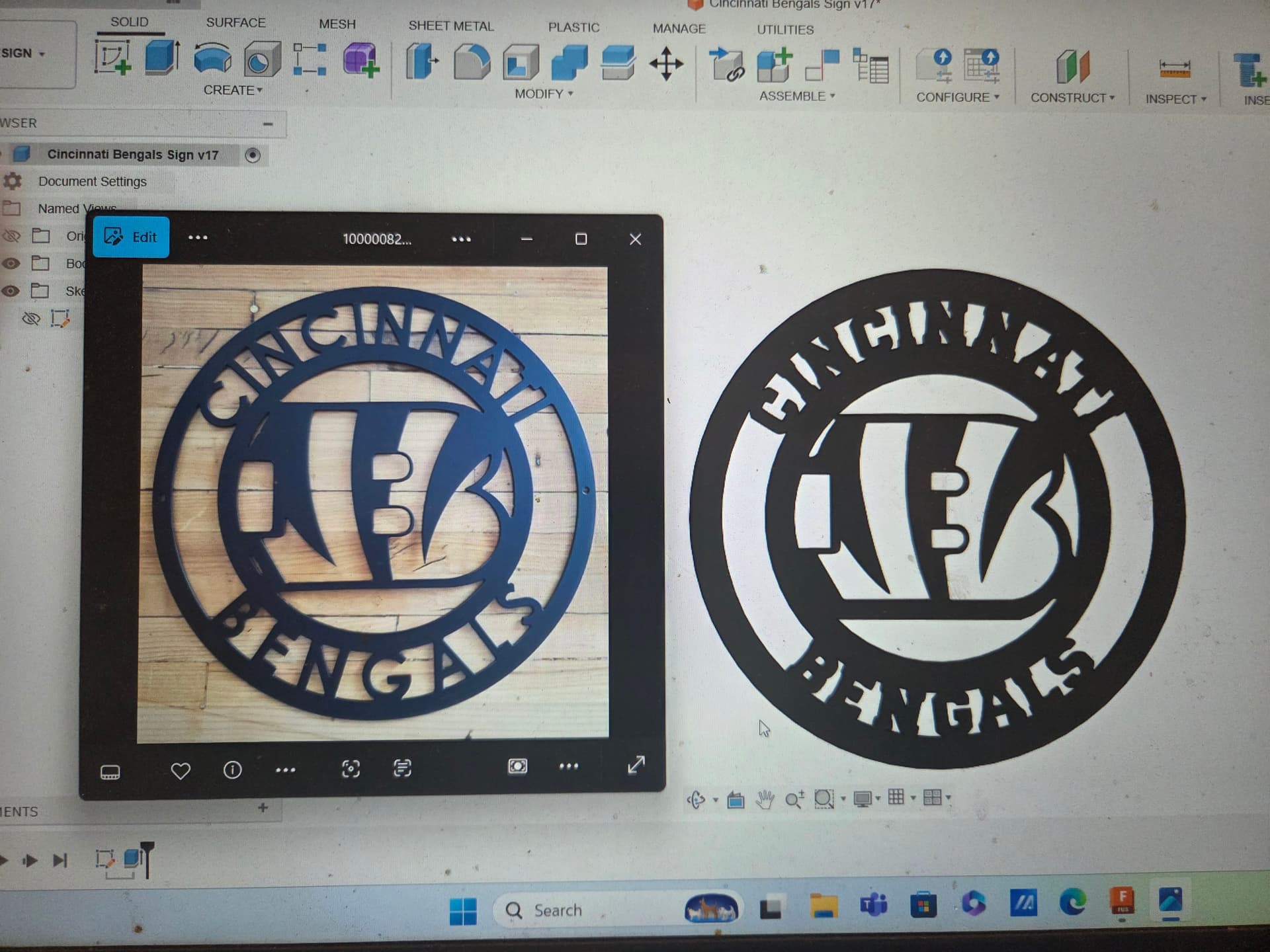The height and width of the screenshot is (952, 1270).
Task: Switch to the SURFACE tab
Action: point(235,22)
